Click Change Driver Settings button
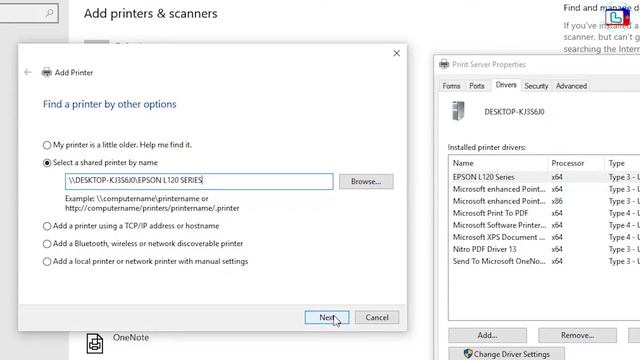Viewport: 640px width, 360px height. click(507, 353)
